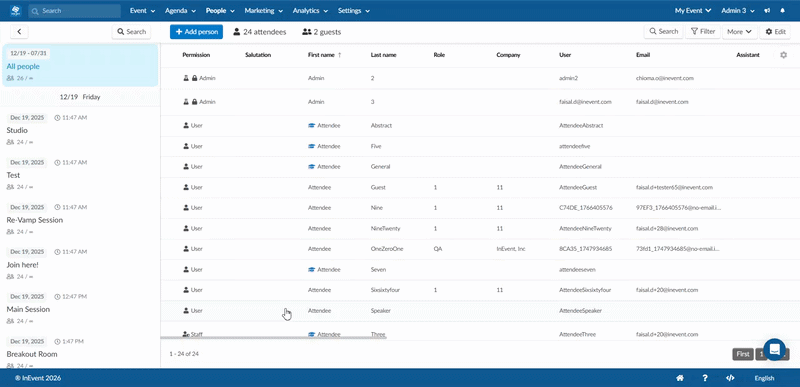The width and height of the screenshot is (800, 387).
Task: Open the help question mark icon
Action: point(705,378)
